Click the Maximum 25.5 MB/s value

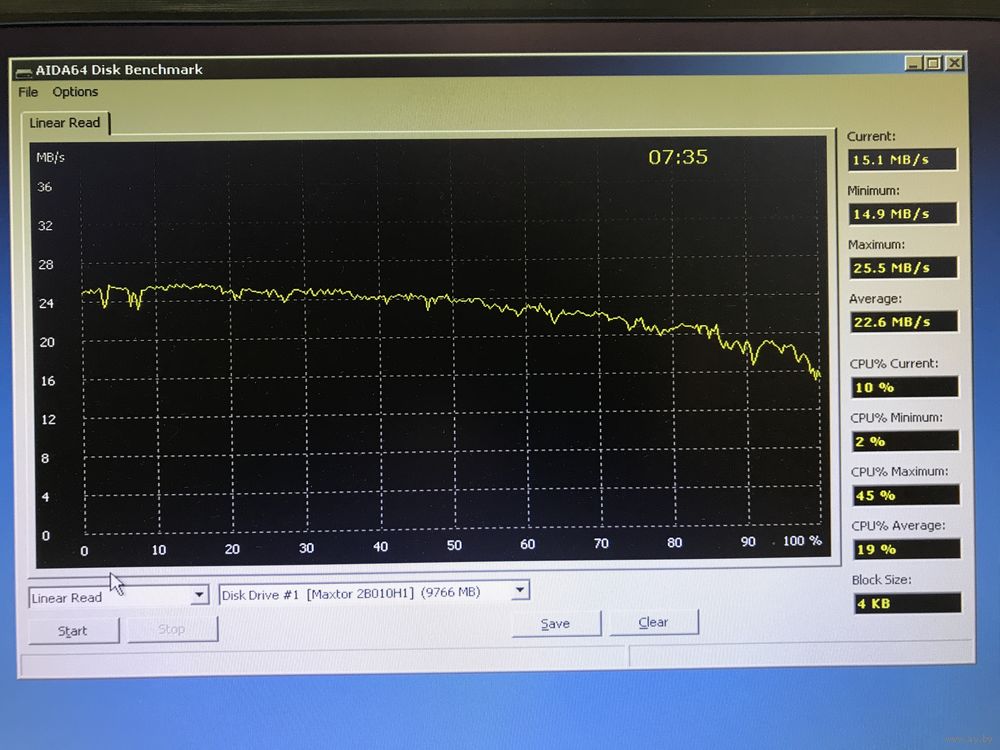903,268
